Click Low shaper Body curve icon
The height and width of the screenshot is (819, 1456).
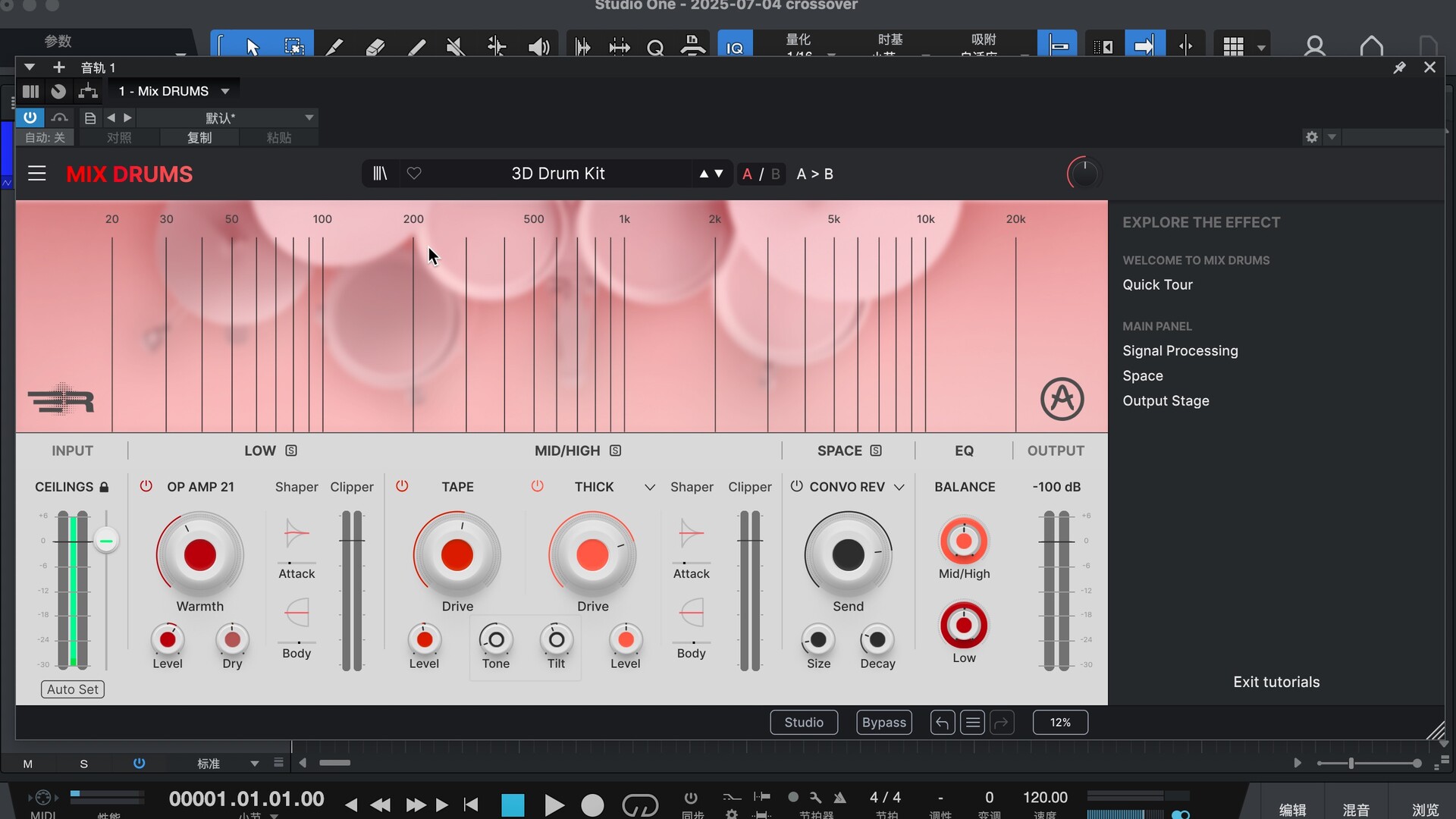pyautogui.click(x=297, y=613)
